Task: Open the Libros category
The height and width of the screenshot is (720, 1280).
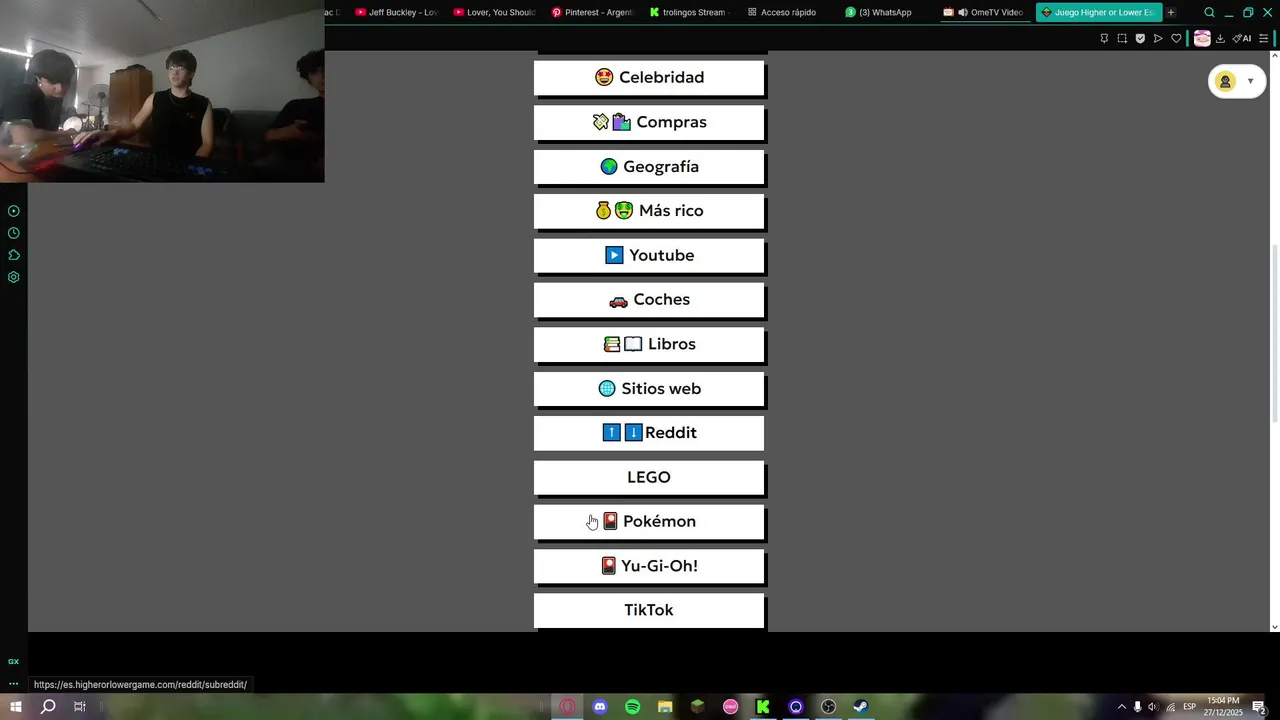Action: tap(649, 344)
